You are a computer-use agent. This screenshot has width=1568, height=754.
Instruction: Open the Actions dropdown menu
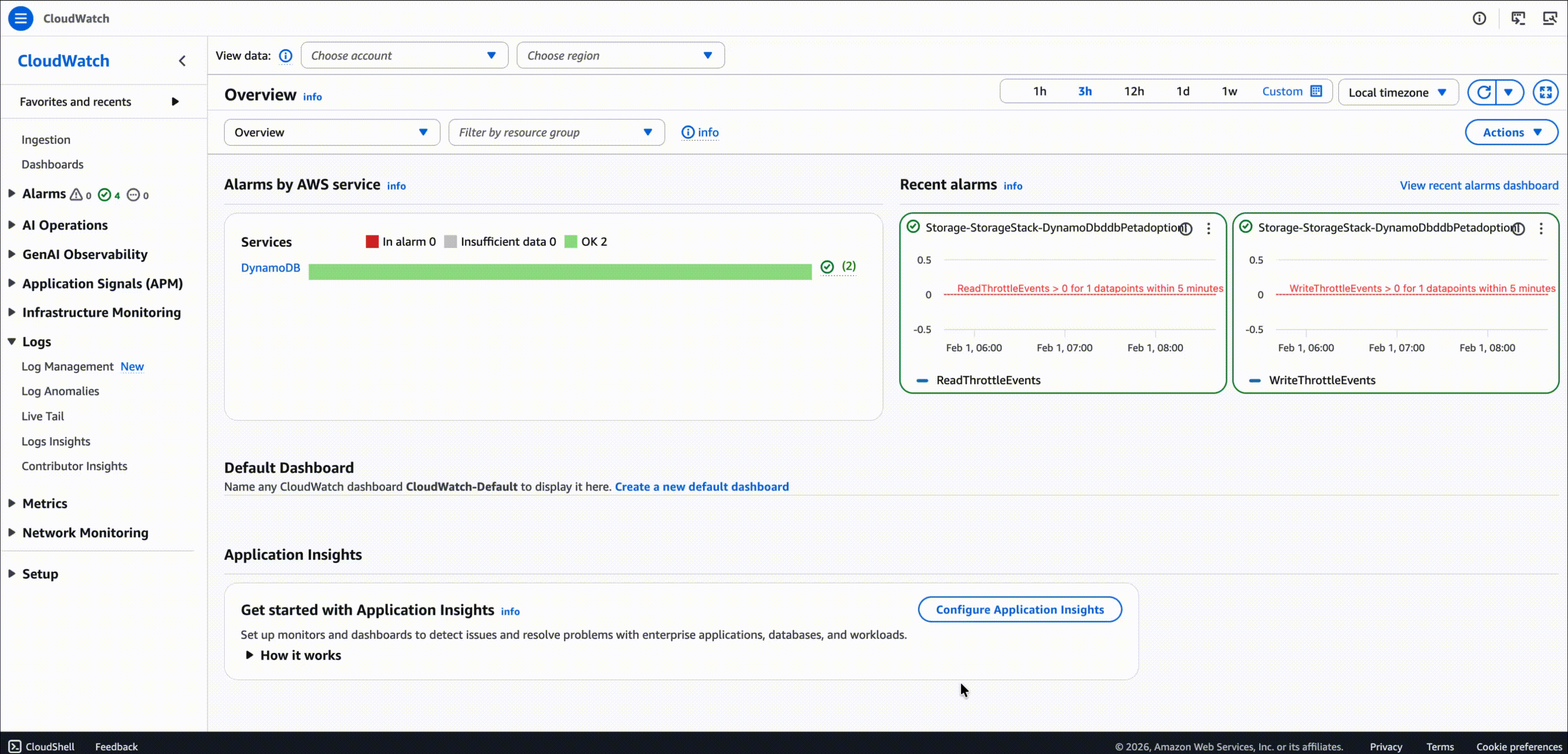pos(1511,133)
